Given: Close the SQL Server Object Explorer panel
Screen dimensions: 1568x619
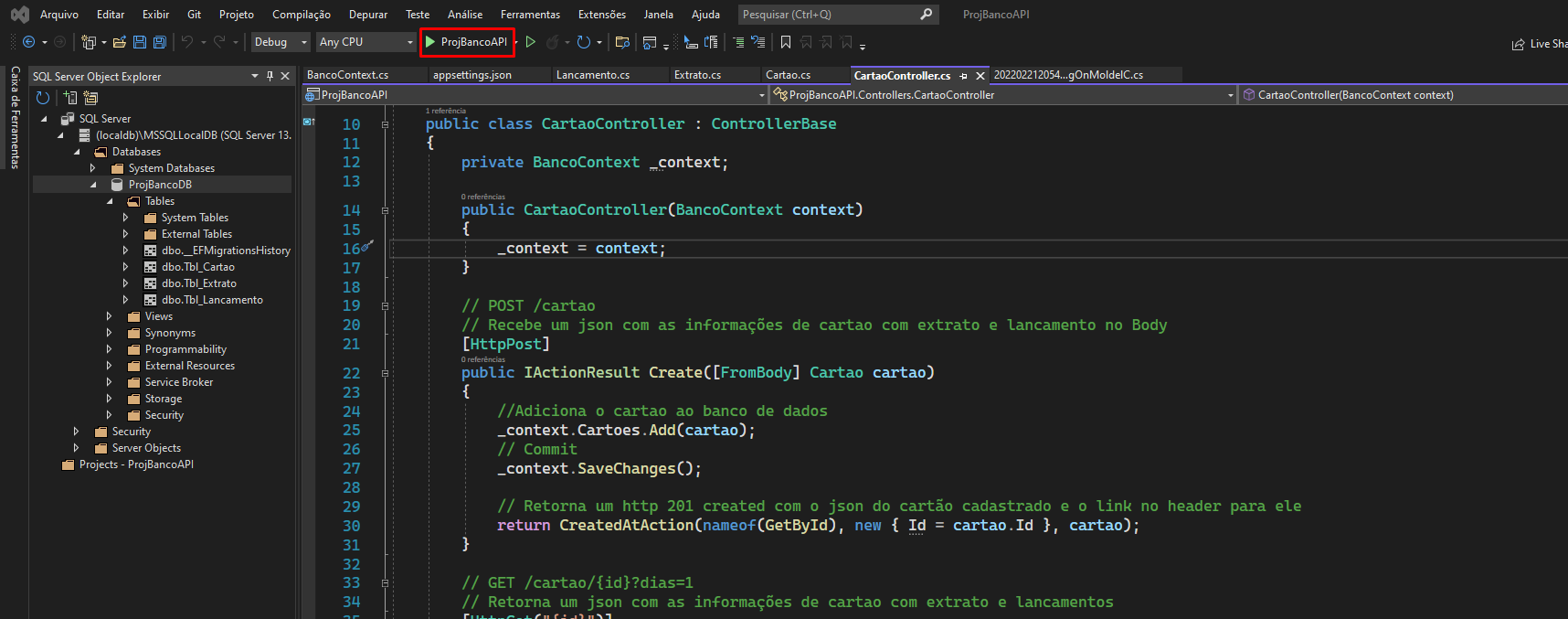Looking at the screenshot, I should [x=285, y=77].
